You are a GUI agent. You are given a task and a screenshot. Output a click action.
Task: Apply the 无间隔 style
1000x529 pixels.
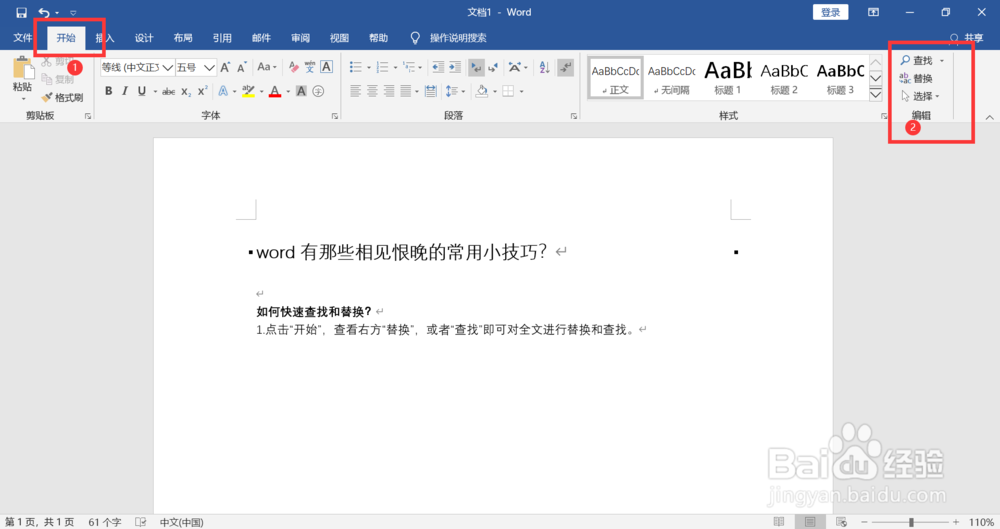click(x=672, y=77)
